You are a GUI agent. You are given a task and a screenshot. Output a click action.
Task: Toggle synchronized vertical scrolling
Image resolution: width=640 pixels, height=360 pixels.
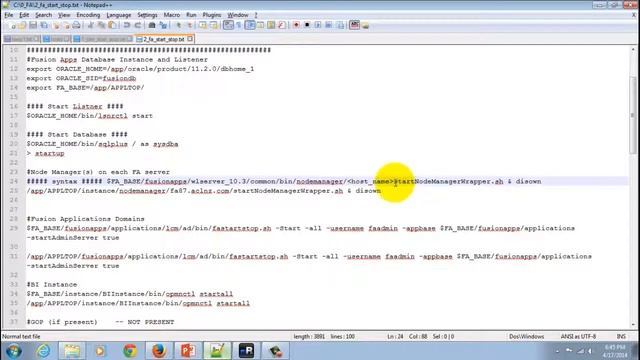[202, 25]
